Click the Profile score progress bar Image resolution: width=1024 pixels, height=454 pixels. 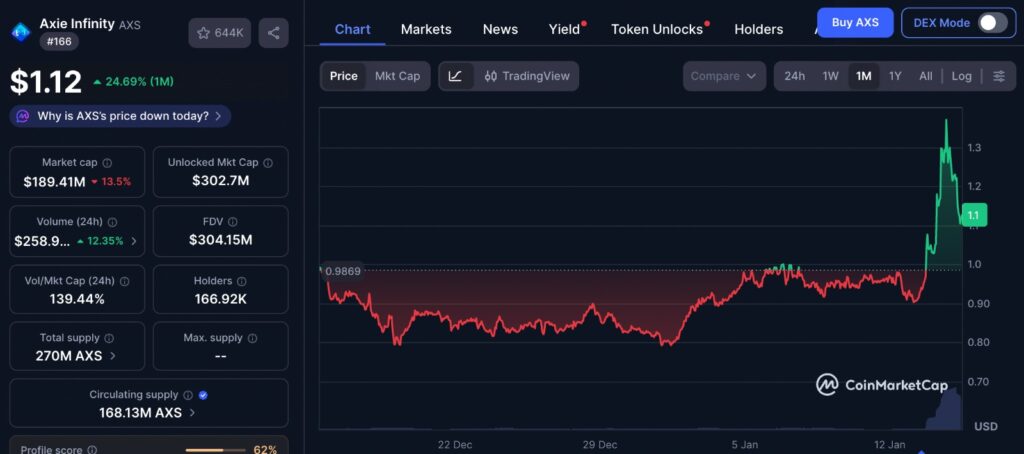click(214, 450)
